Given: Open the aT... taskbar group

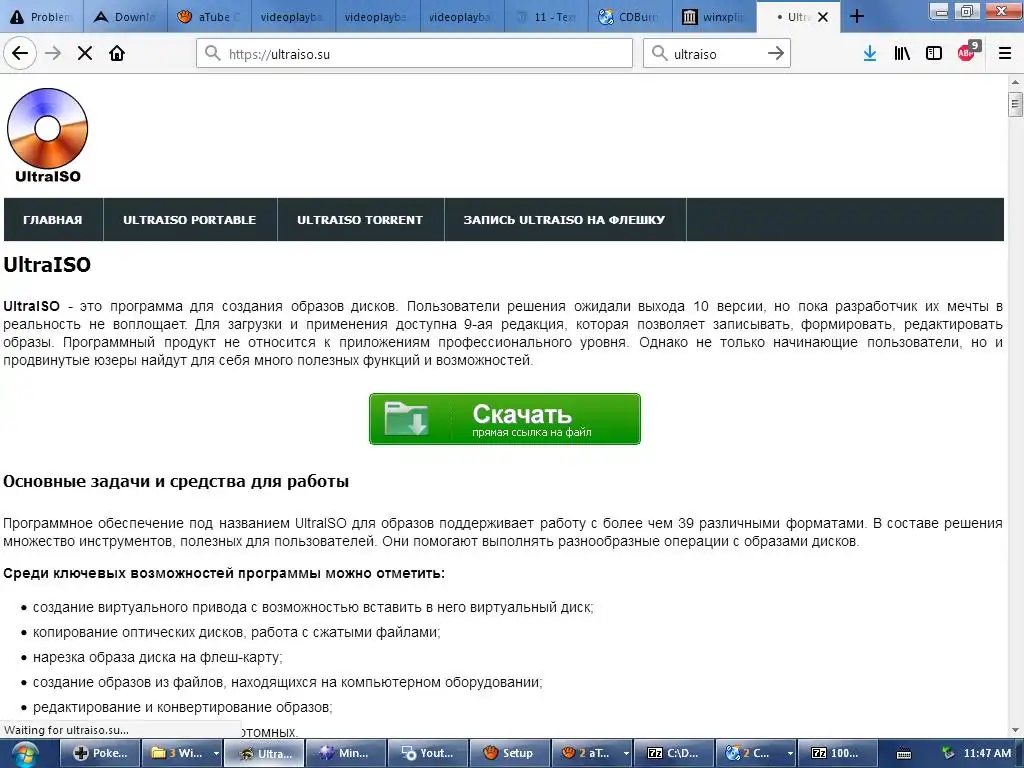Looking at the screenshot, I should tap(586, 754).
